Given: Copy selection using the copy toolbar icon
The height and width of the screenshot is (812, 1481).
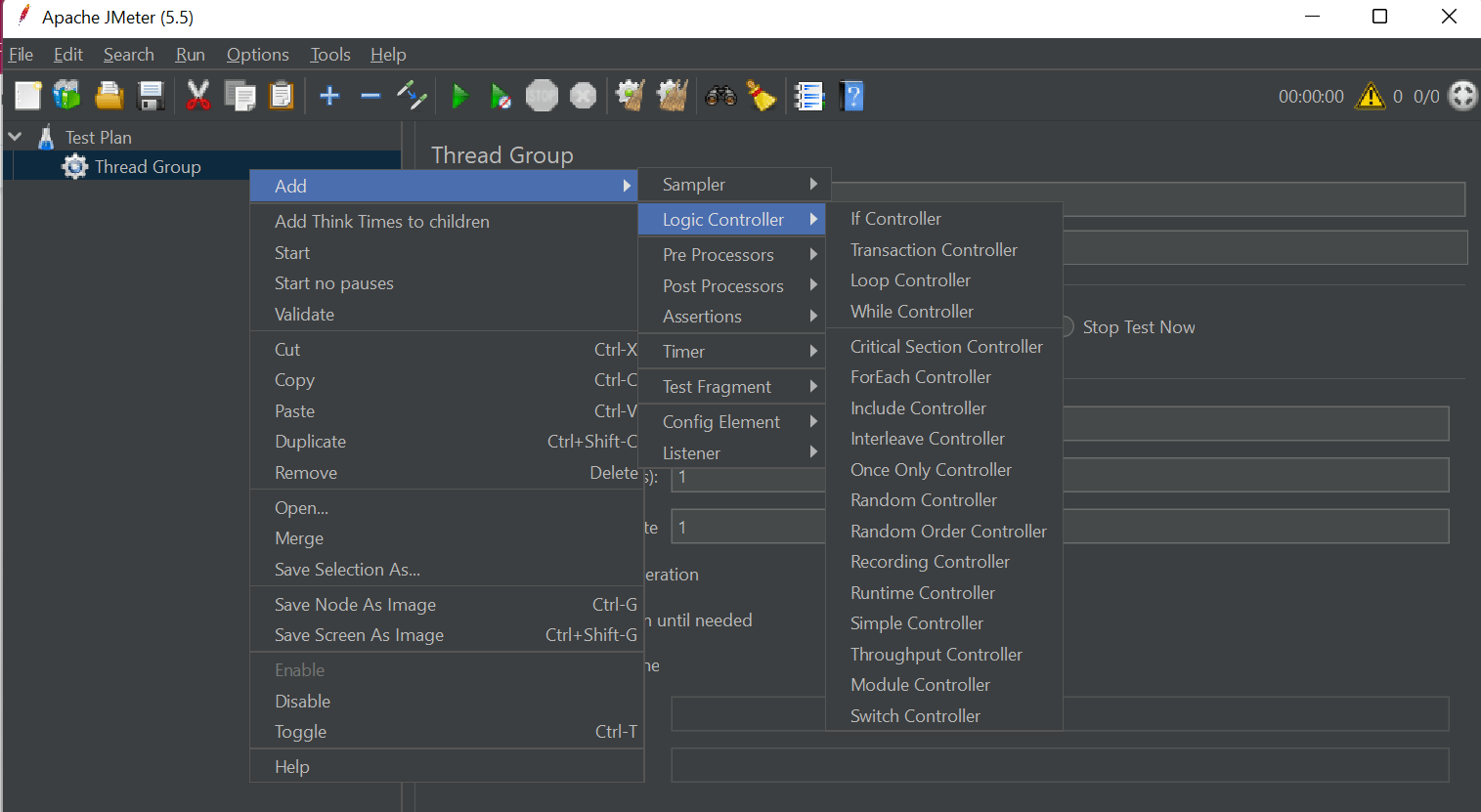Looking at the screenshot, I should pos(240,95).
